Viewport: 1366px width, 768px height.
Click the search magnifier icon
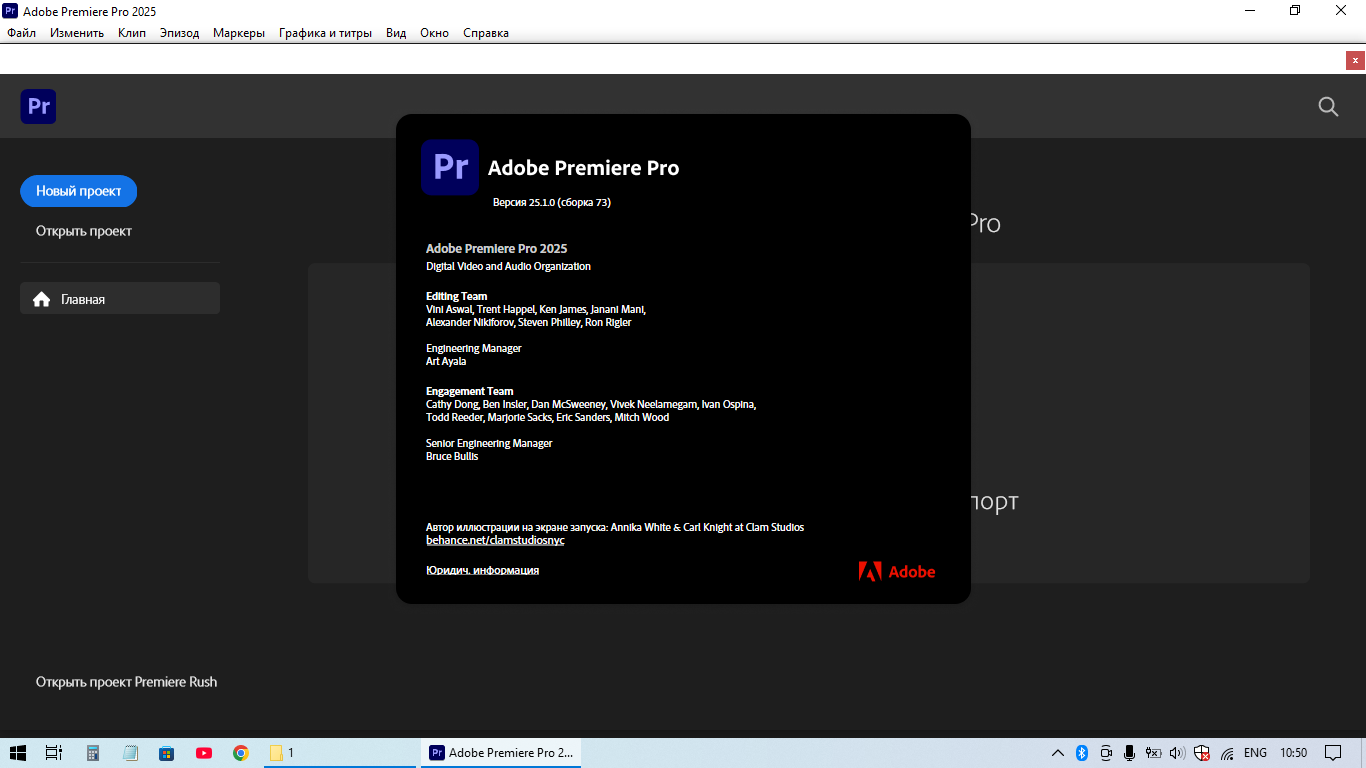[x=1328, y=106]
